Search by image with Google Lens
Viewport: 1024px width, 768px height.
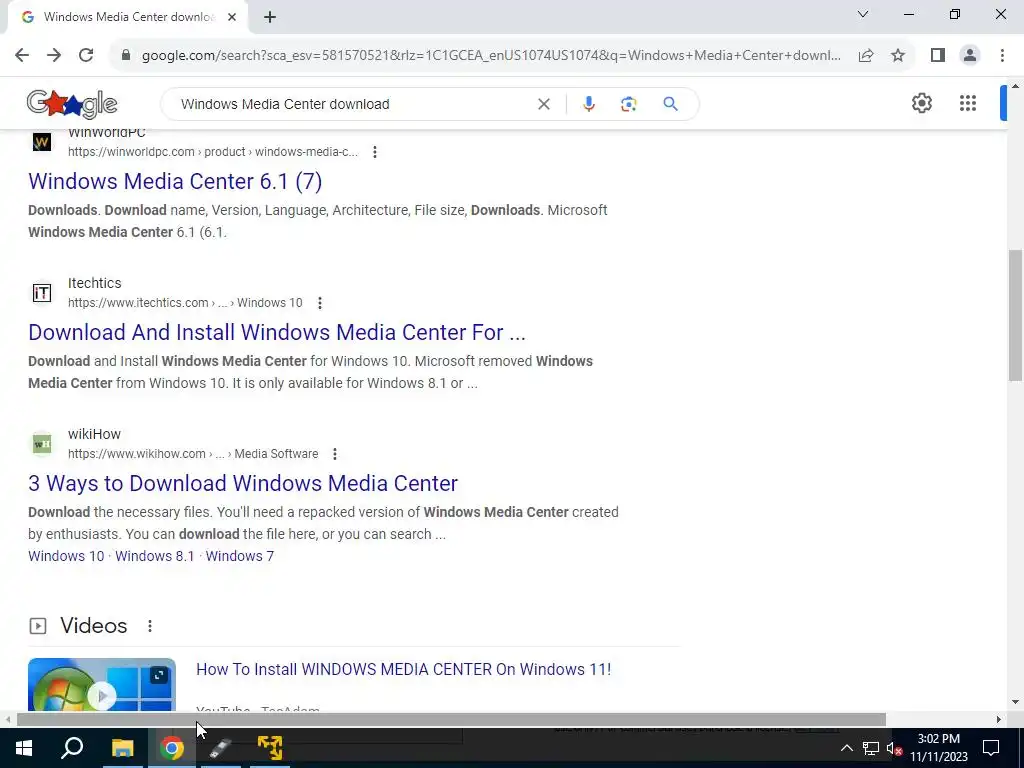[x=628, y=104]
